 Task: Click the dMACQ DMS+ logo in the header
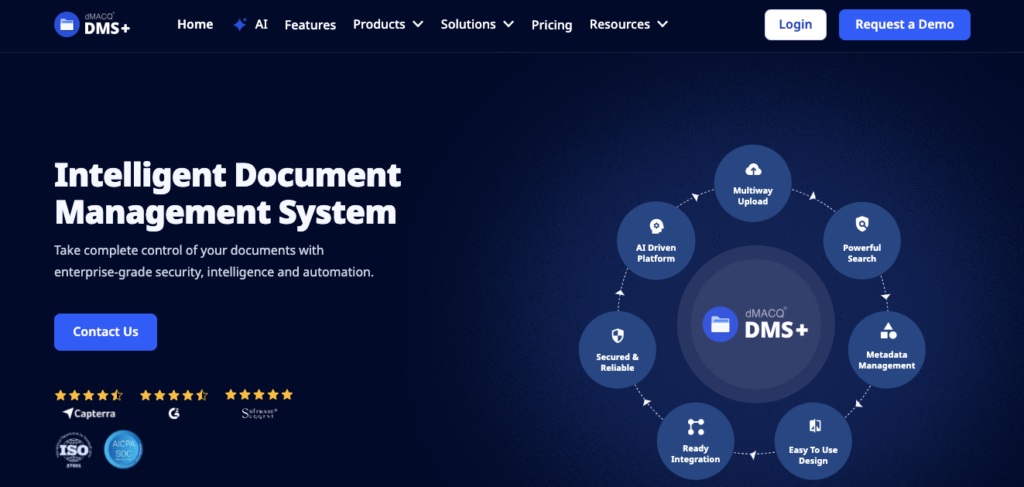point(92,24)
